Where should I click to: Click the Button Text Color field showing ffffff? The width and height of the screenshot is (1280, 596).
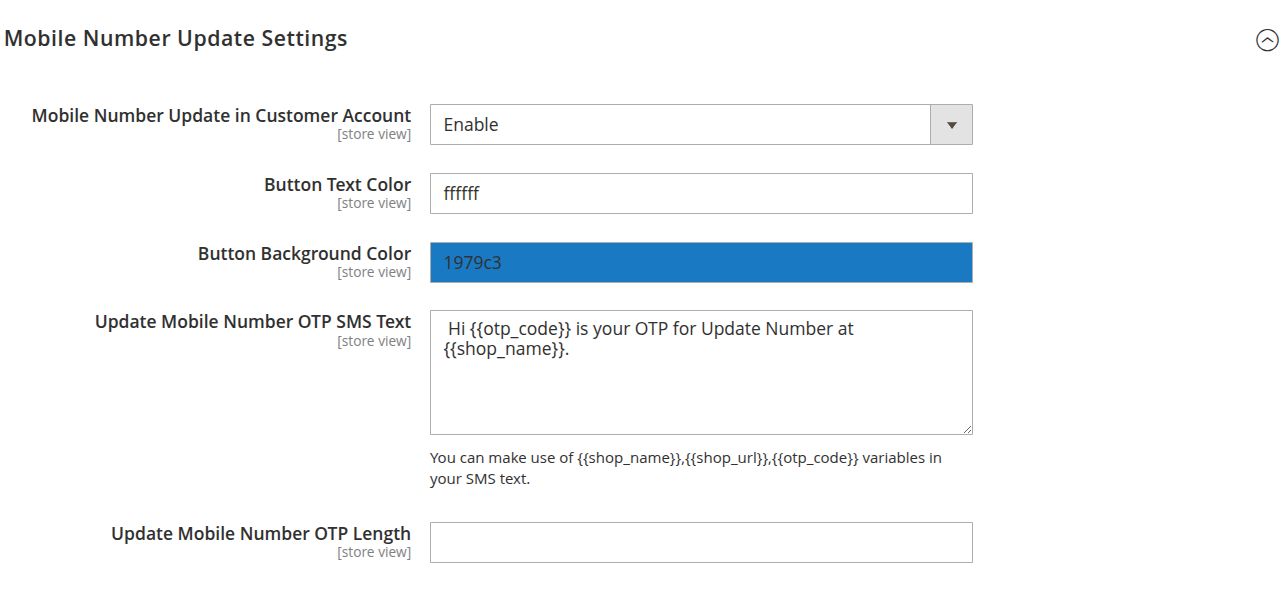click(701, 194)
